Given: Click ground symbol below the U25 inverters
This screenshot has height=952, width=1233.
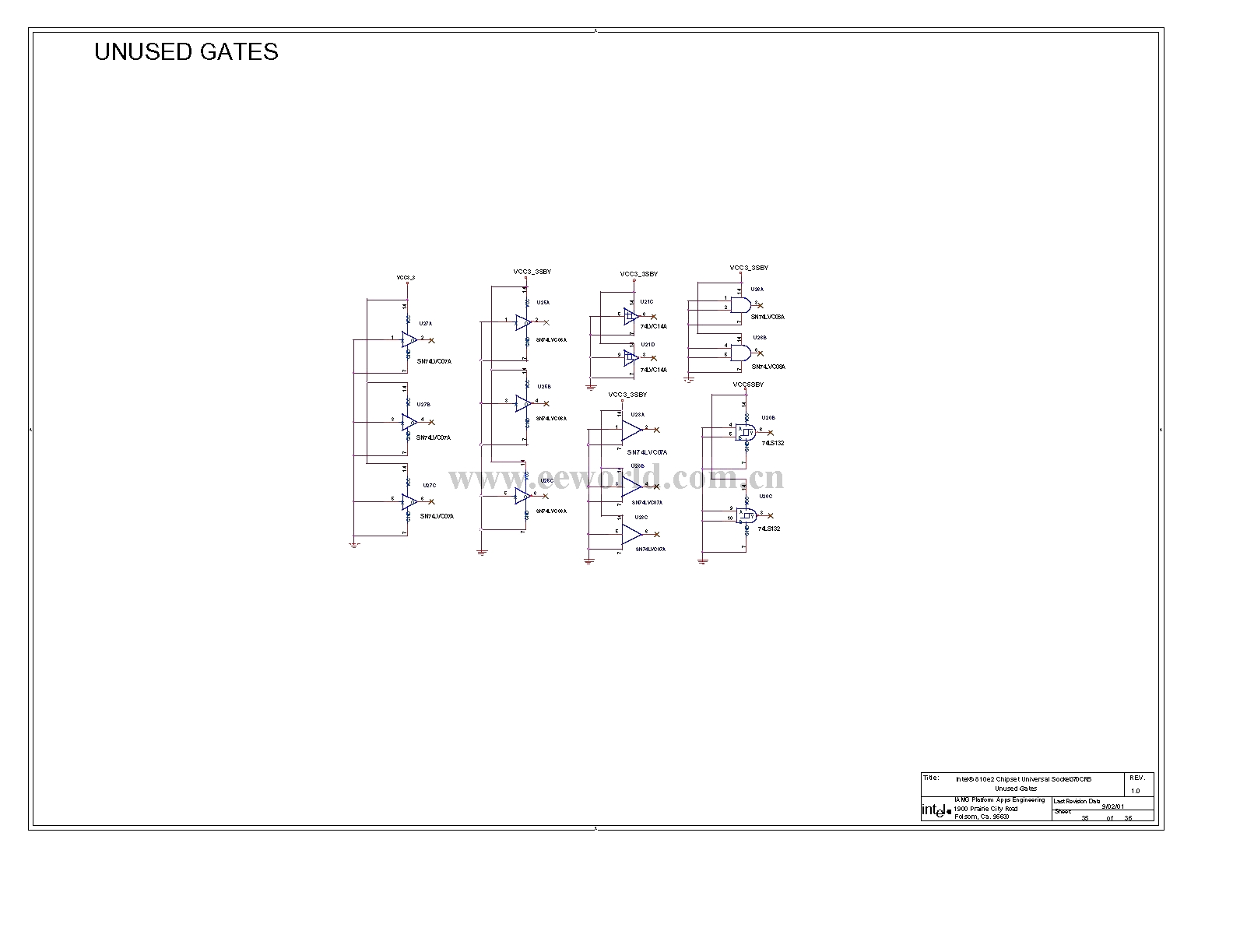Looking at the screenshot, I should point(482,552).
